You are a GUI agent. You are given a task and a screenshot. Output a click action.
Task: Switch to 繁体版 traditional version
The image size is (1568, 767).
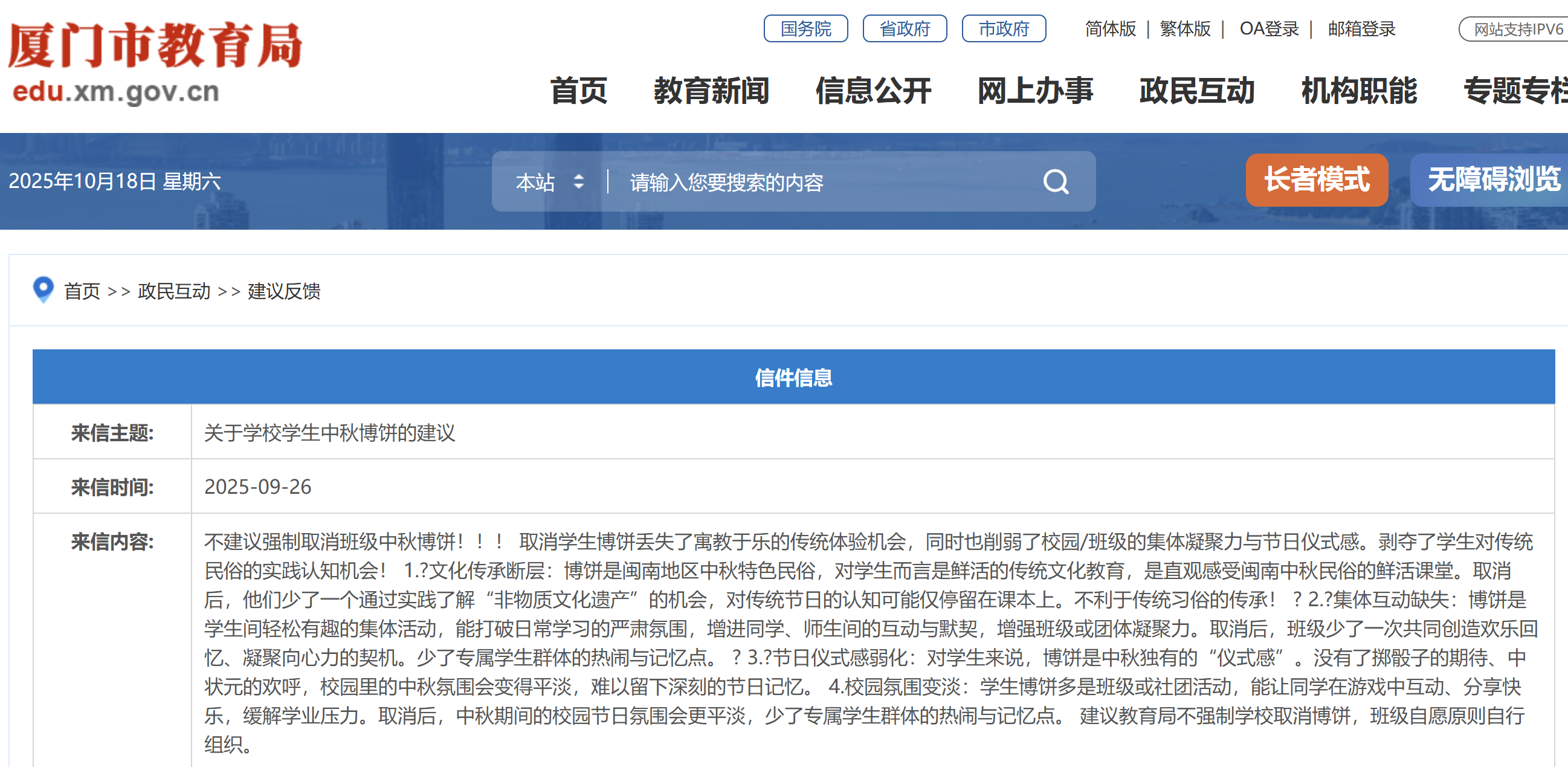click(1184, 28)
